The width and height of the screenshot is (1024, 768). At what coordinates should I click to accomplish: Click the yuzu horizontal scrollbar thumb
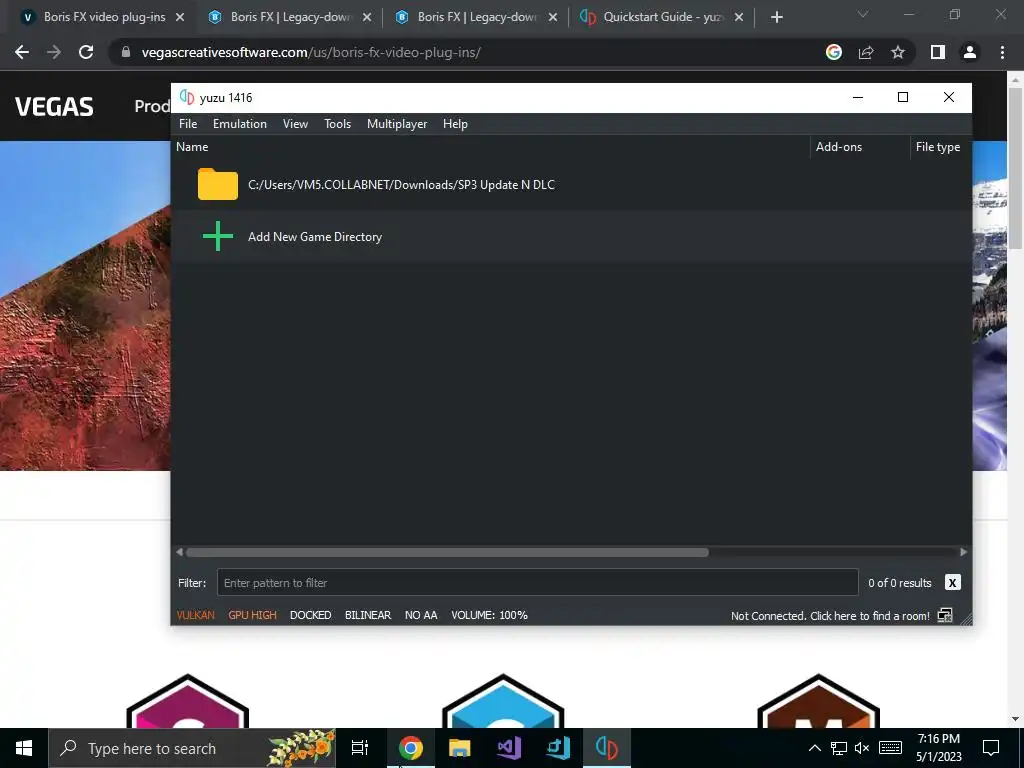447,552
